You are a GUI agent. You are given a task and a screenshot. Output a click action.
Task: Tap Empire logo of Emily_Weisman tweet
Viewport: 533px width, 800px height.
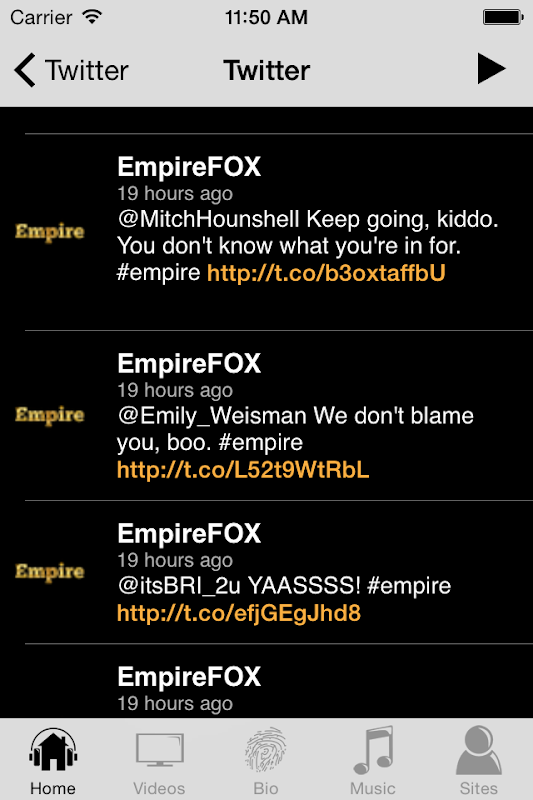point(49,415)
